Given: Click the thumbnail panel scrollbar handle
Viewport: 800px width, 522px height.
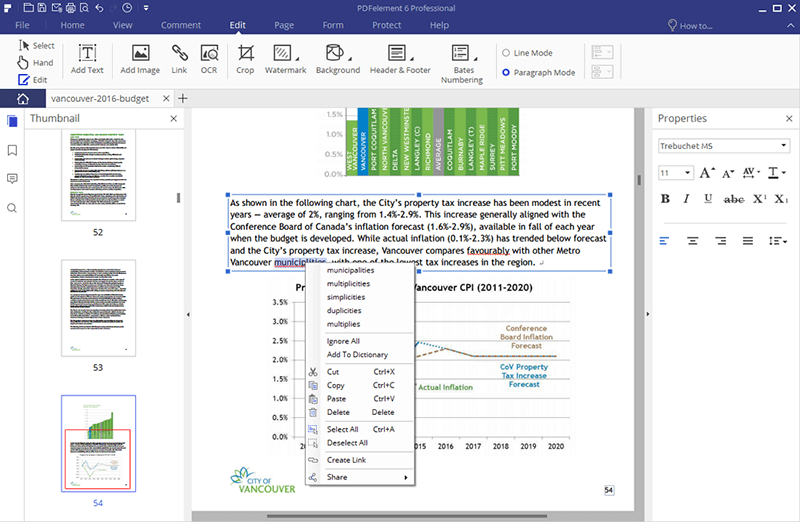Looking at the screenshot, I should 178,197.
